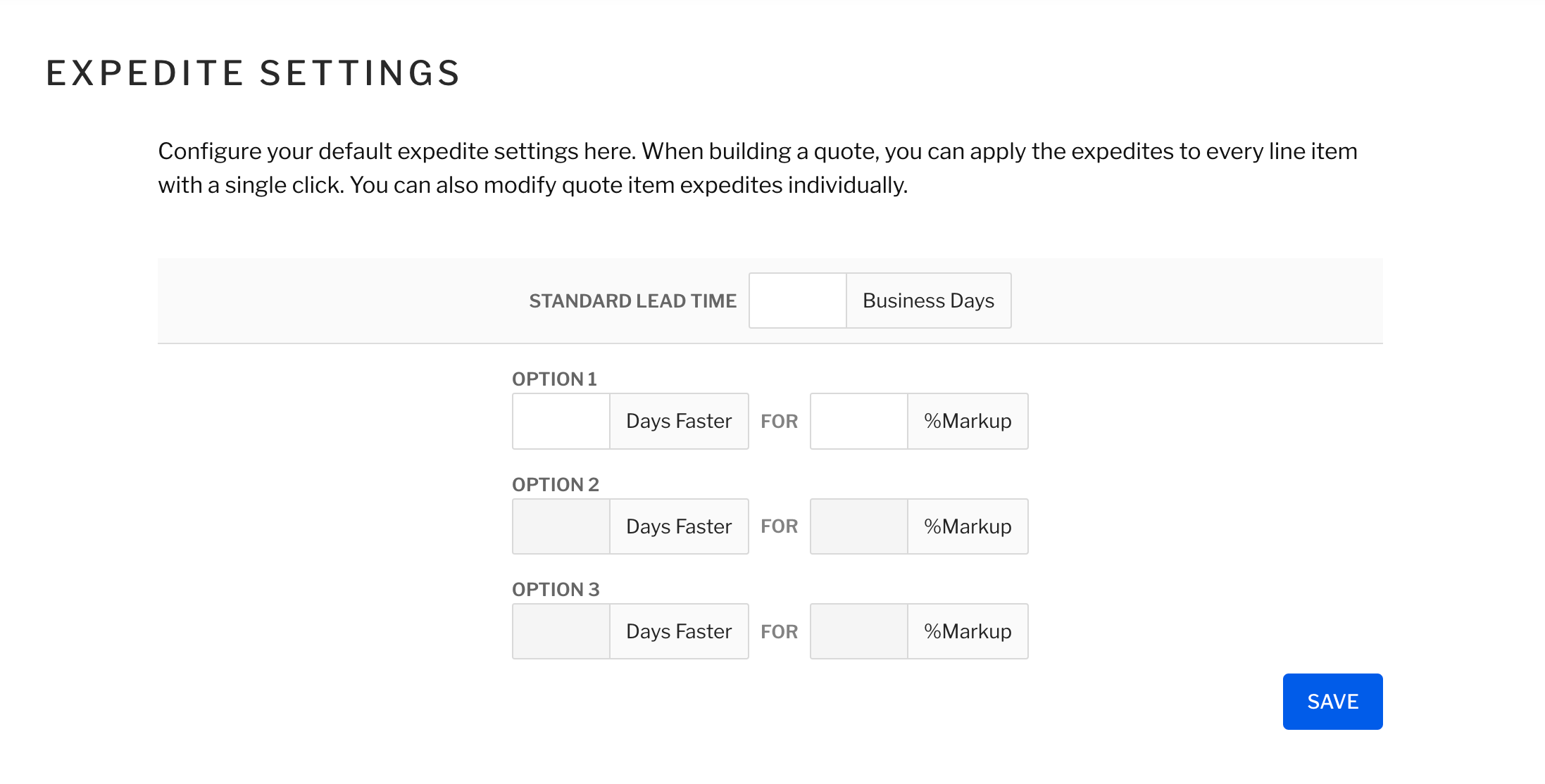Click the OPTION 1 label
The height and width of the screenshot is (784, 1545).
tap(556, 379)
